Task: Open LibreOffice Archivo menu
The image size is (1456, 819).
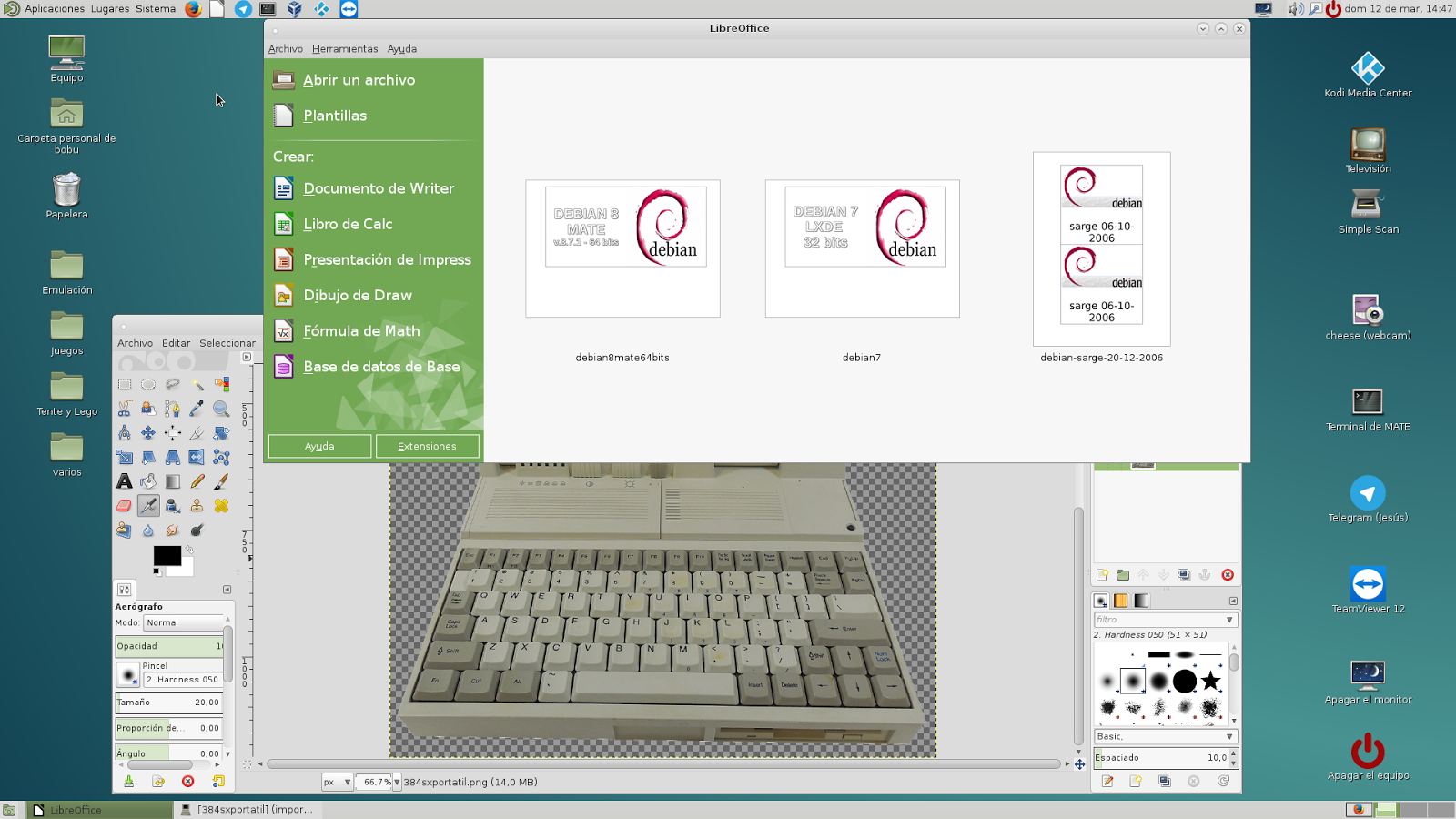Action: click(286, 49)
